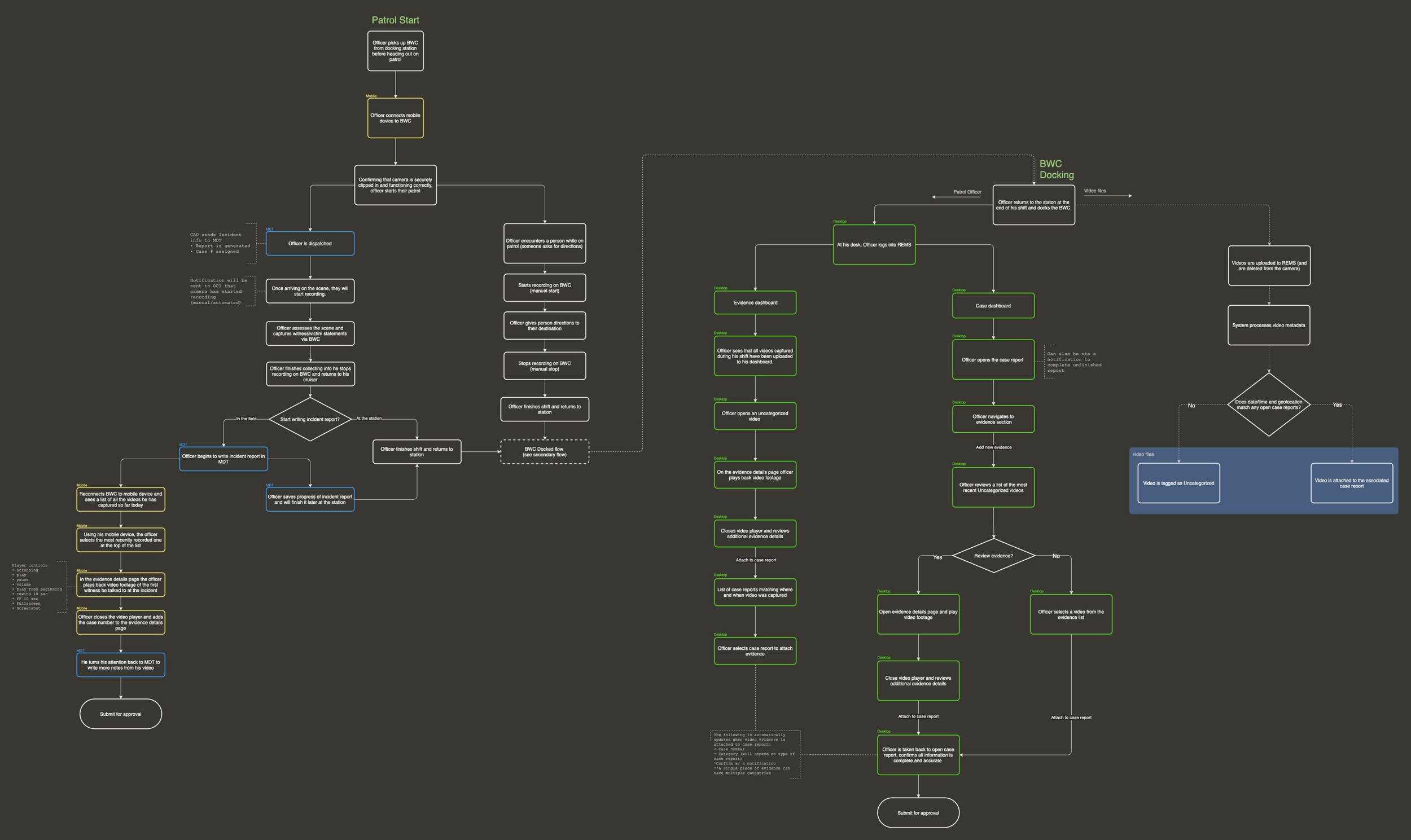Click the 'System processes video metadata' node
Viewport: 1411px width, 840px height.
click(1268, 326)
